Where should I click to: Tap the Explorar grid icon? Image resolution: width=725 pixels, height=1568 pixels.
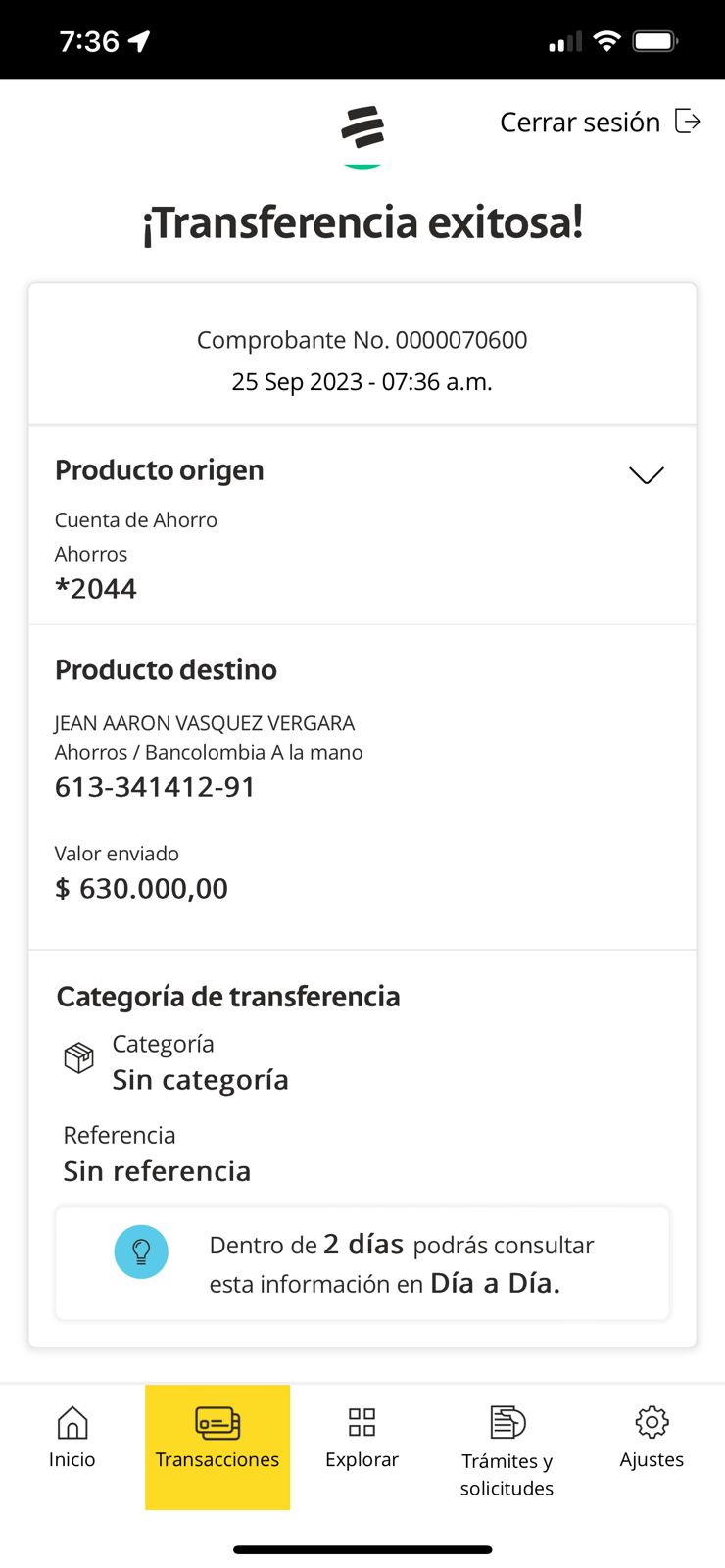pos(362,1422)
